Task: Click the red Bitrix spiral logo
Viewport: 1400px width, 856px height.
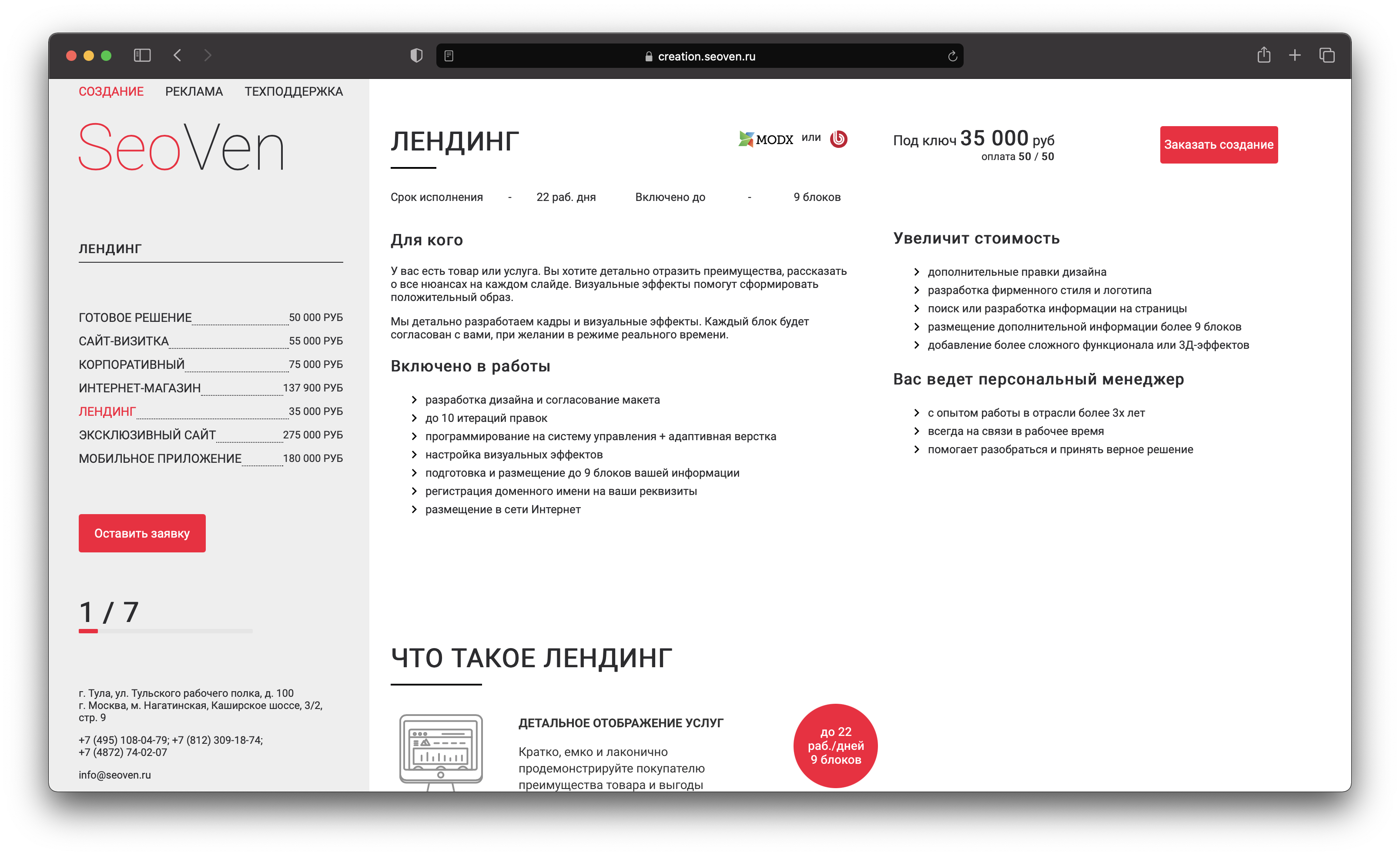Action: pos(839,139)
